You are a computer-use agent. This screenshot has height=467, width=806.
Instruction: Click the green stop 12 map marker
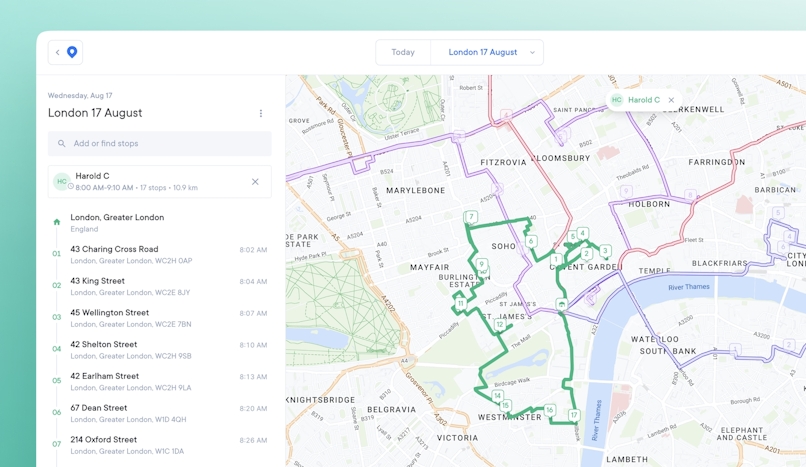pos(499,324)
